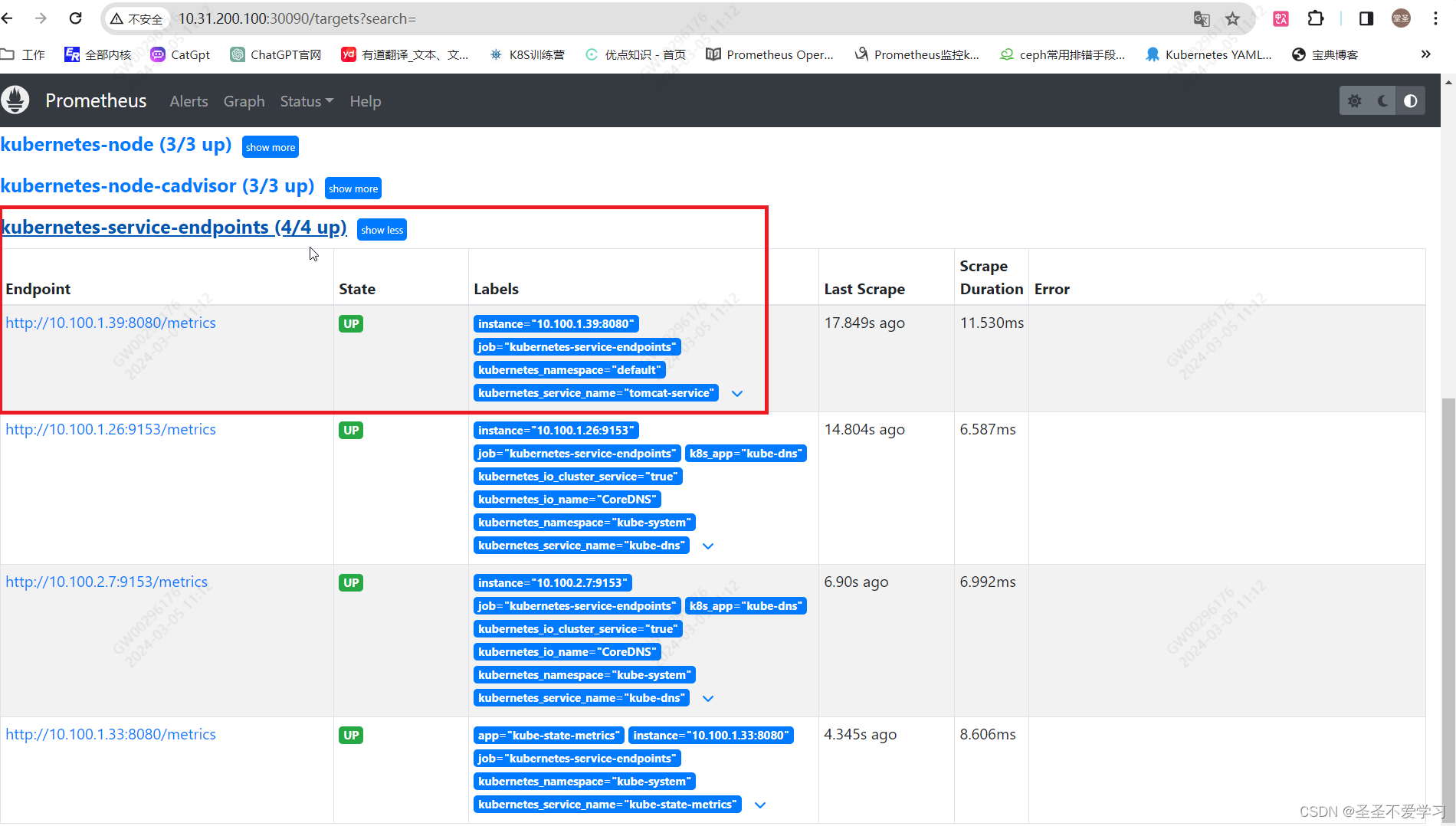Open the 有道翻译 bookmark
Image resolution: width=1456 pixels, height=826 pixels.
[405, 54]
